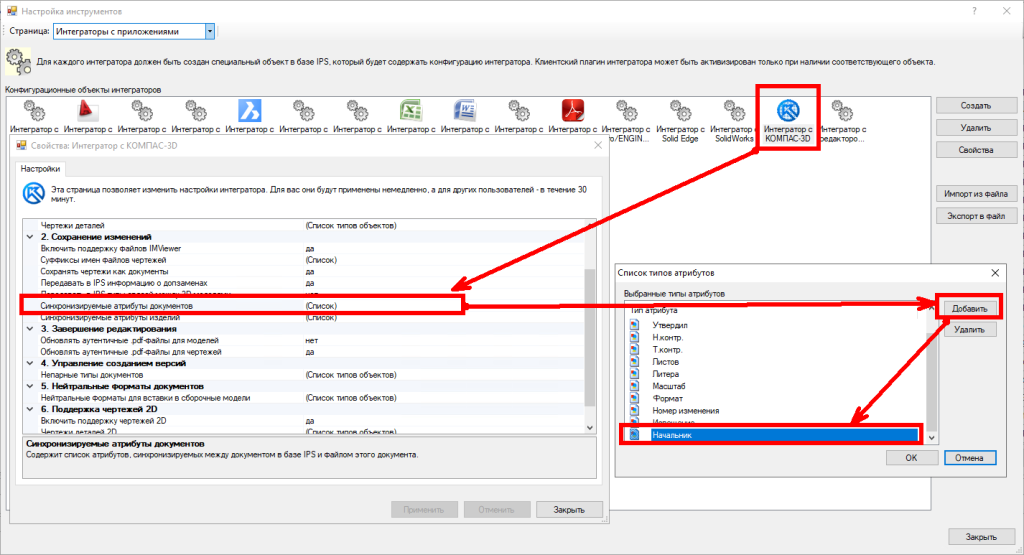Select the Excel integrator icon
The image size is (1024, 555).
pyautogui.click(x=411, y=110)
